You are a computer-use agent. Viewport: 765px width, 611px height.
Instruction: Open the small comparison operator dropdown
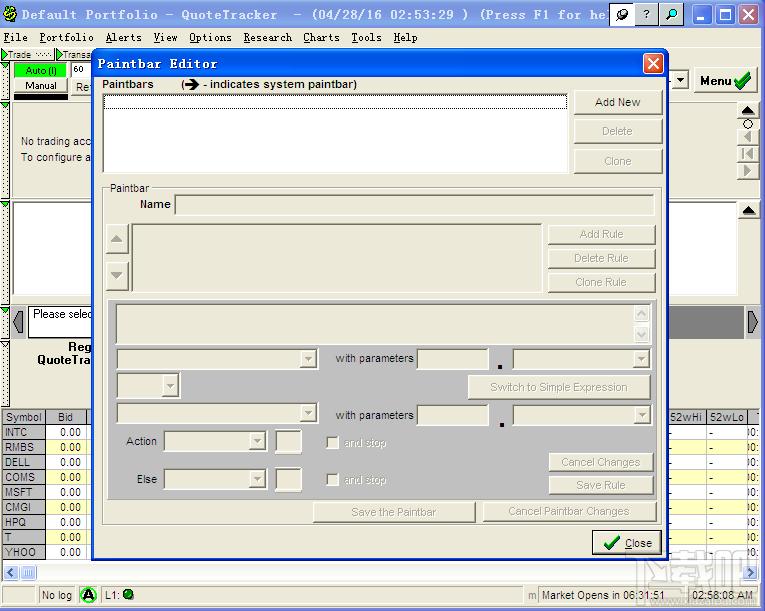(x=170, y=386)
